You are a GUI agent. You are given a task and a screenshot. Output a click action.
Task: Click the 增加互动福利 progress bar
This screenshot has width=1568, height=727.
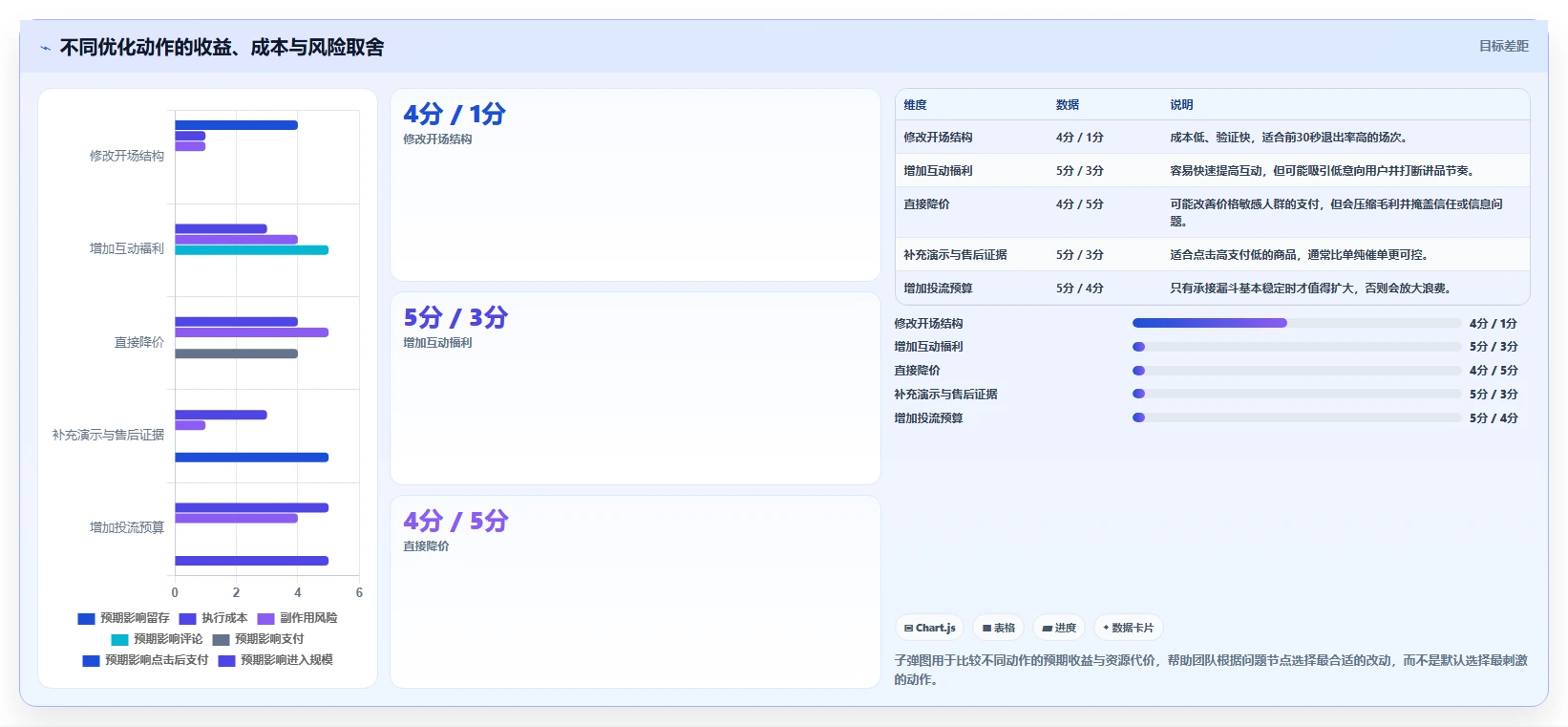tap(1297, 347)
